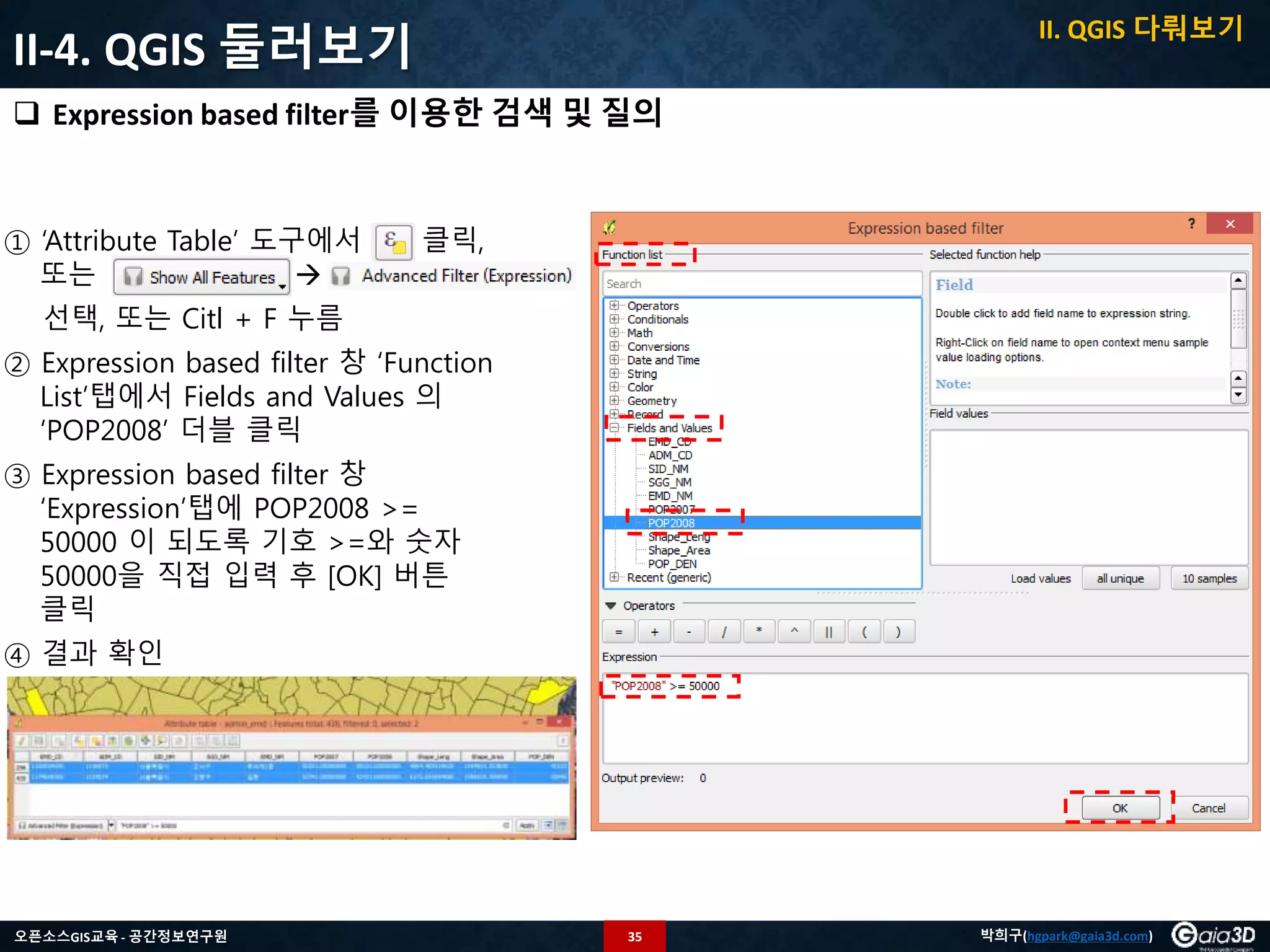Insert the minus operator

pyautogui.click(x=689, y=632)
